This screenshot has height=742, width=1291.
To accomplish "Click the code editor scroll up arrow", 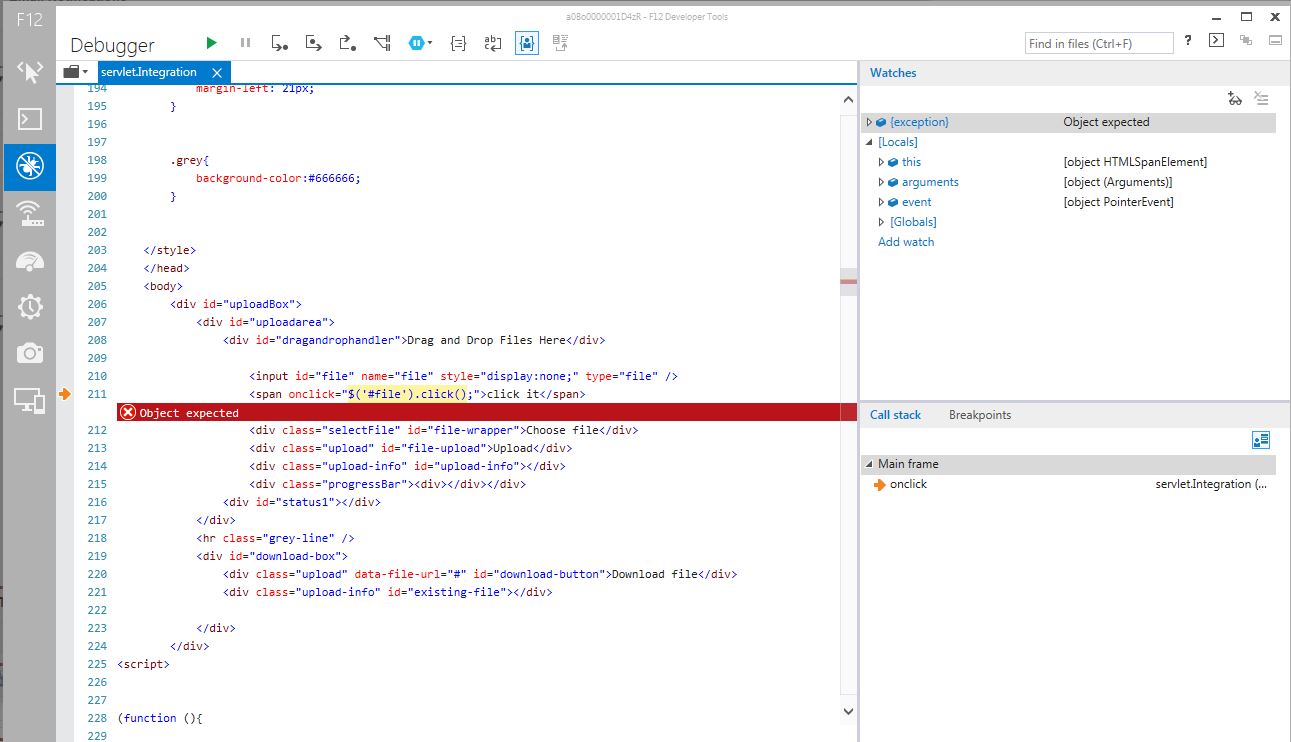I will (849, 100).
